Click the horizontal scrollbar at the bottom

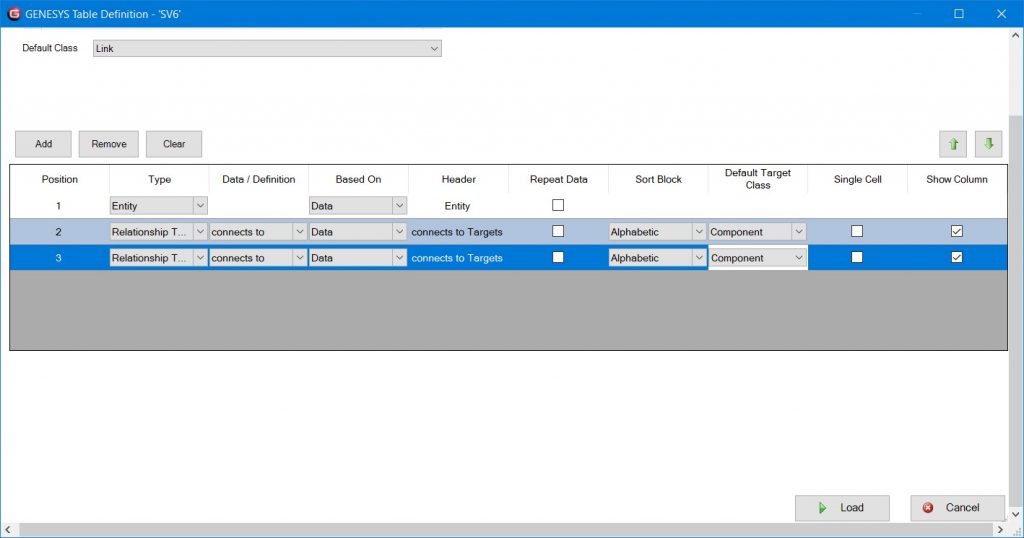click(x=500, y=529)
